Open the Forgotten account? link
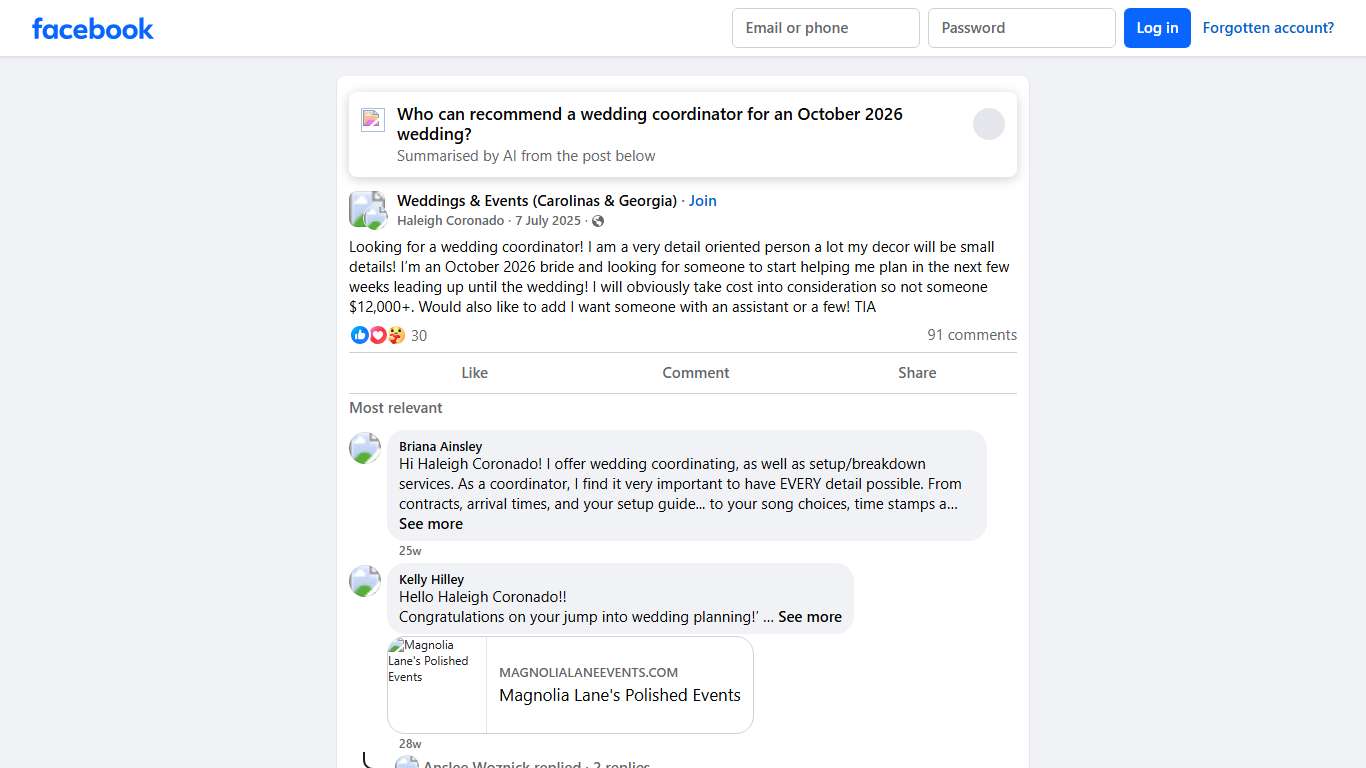 point(1268,28)
